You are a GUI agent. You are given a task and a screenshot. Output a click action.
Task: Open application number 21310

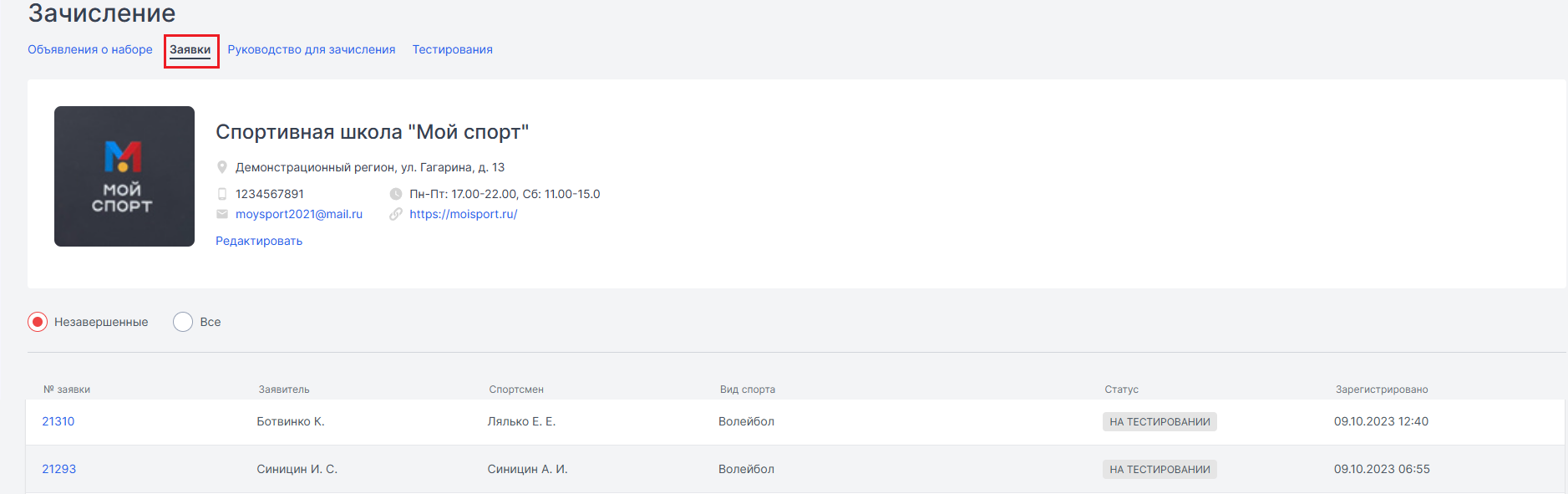[x=58, y=421]
